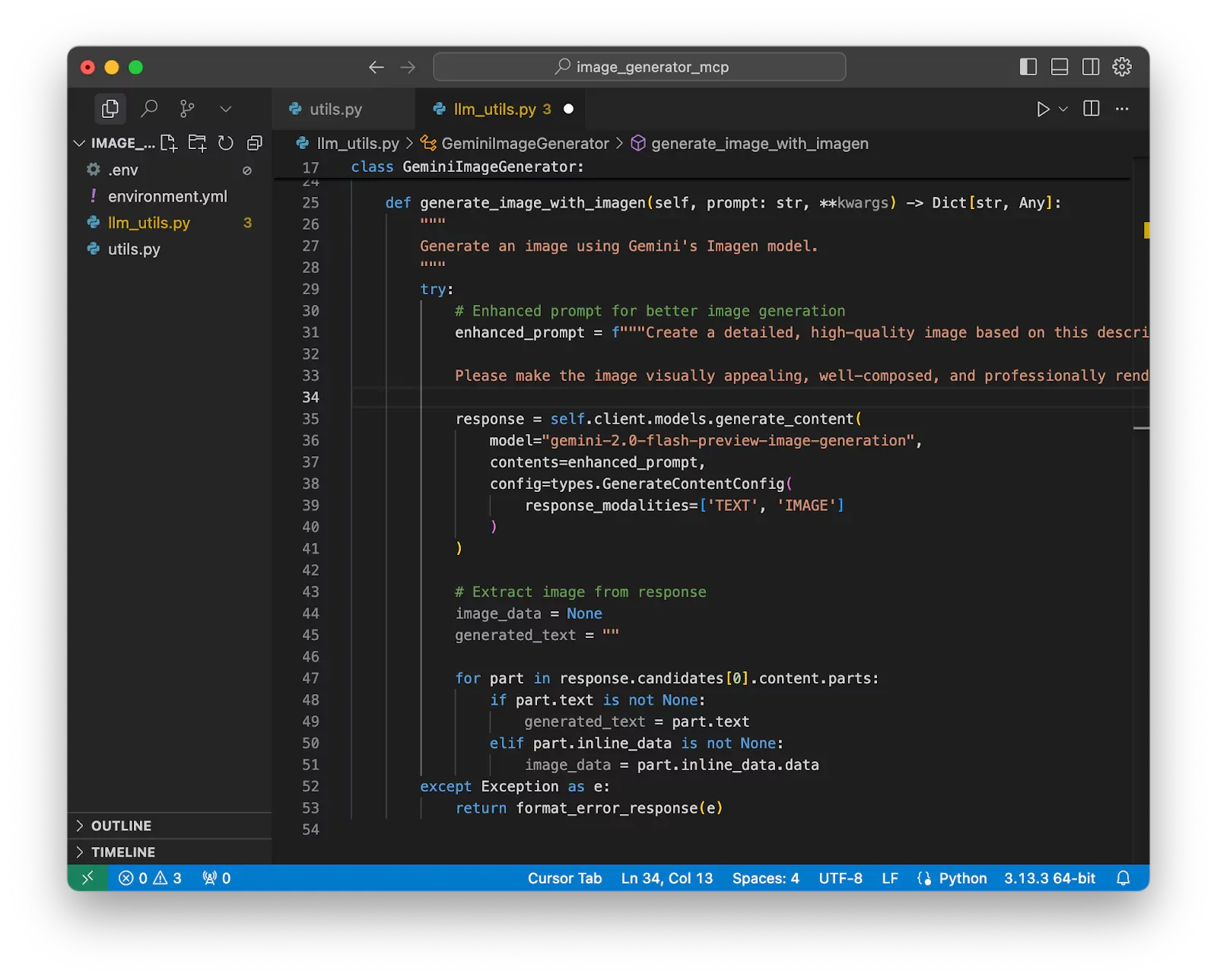Open the run options dropdown arrow
This screenshot has width=1217, height=980.
1063,109
